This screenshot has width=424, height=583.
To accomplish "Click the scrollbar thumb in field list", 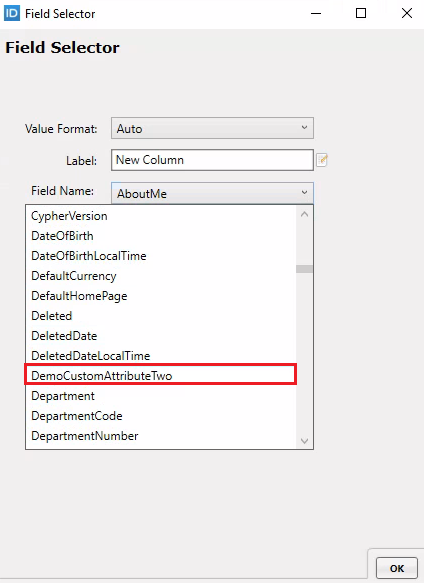I will point(304,269).
